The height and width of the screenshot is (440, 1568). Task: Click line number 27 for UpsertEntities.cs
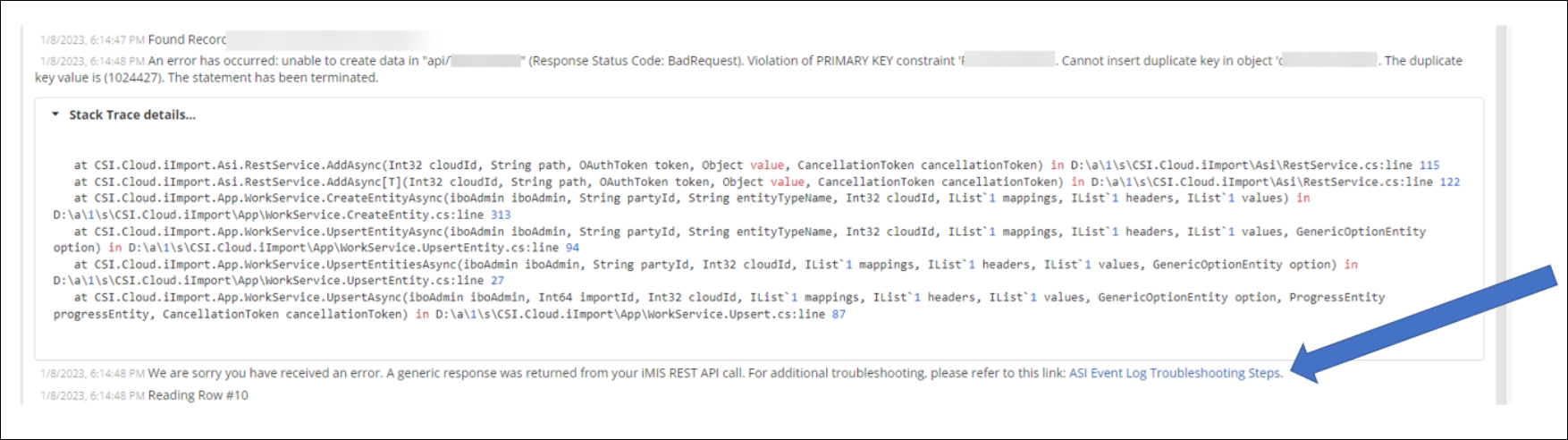point(497,281)
